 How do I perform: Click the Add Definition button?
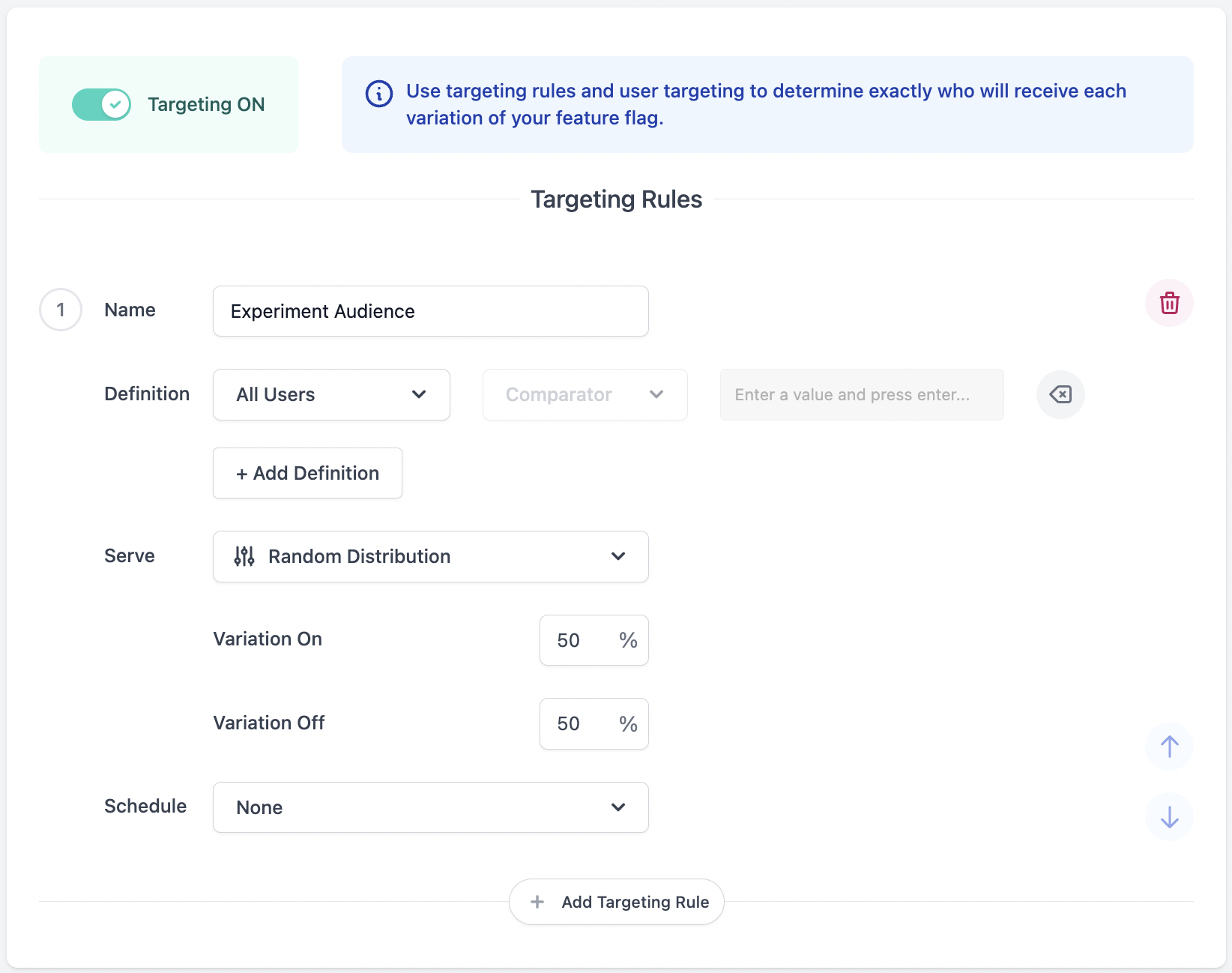307,473
